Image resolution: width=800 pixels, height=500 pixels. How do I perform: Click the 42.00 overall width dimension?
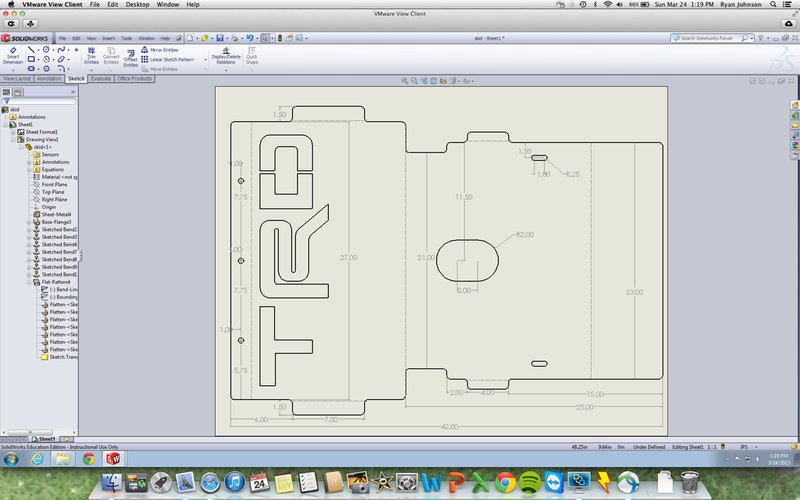(x=449, y=427)
